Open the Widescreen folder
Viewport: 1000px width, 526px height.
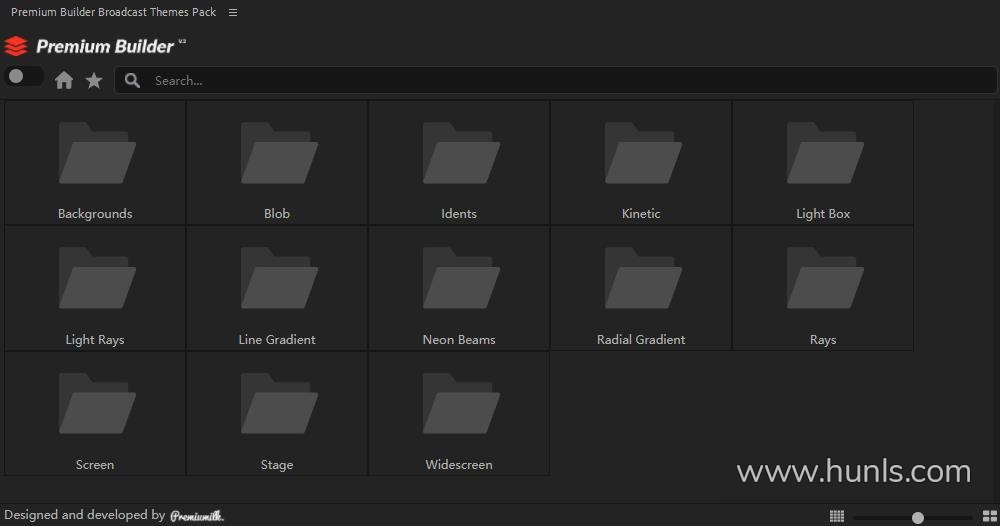(459, 413)
